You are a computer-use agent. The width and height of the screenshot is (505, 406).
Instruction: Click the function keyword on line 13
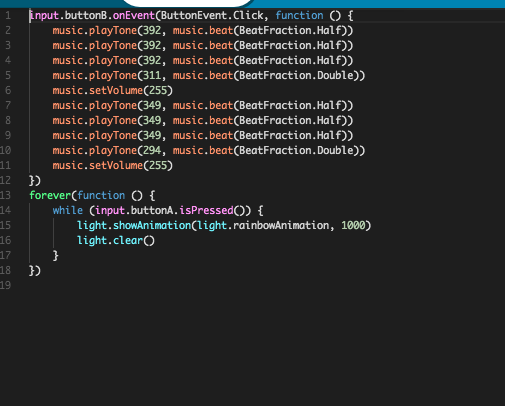pos(101,195)
